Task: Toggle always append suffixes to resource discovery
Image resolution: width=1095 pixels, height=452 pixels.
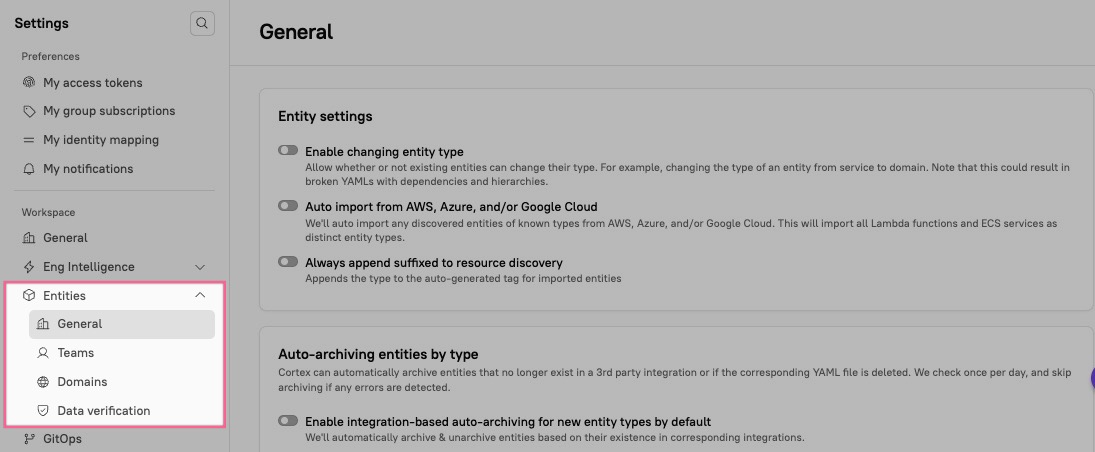Action: pos(288,262)
